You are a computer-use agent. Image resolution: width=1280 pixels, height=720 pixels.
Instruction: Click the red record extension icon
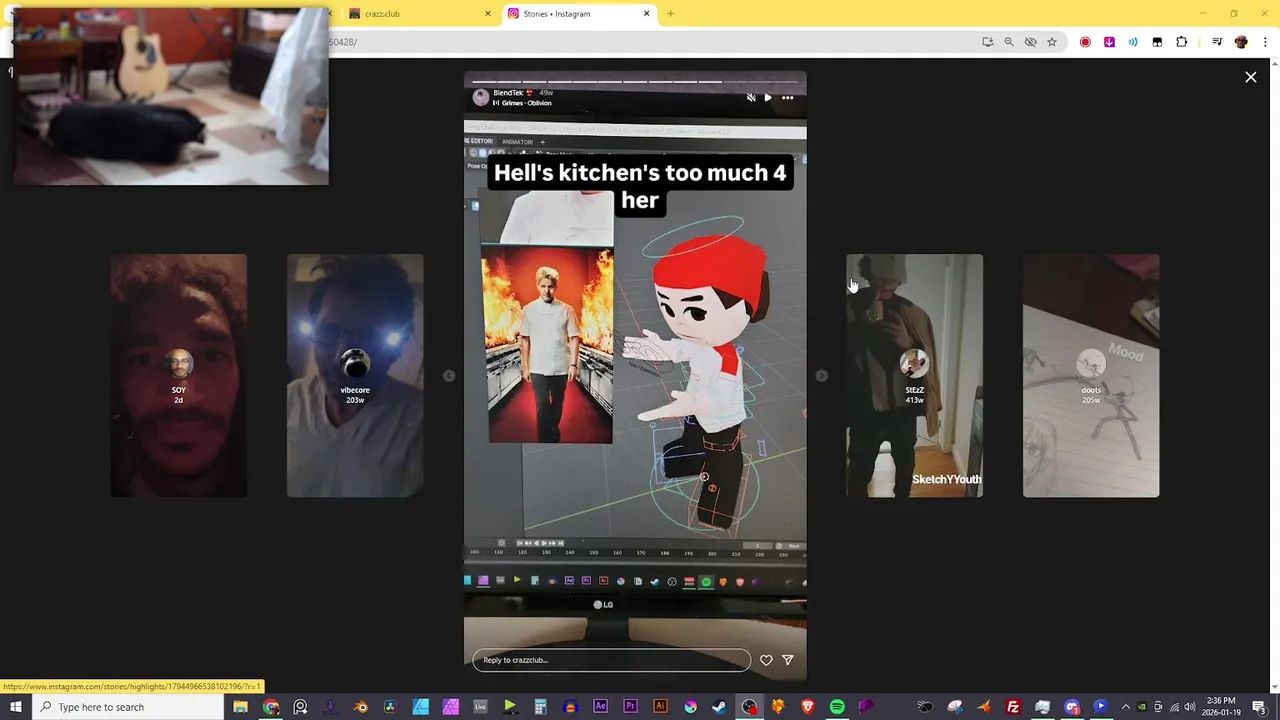[1085, 42]
